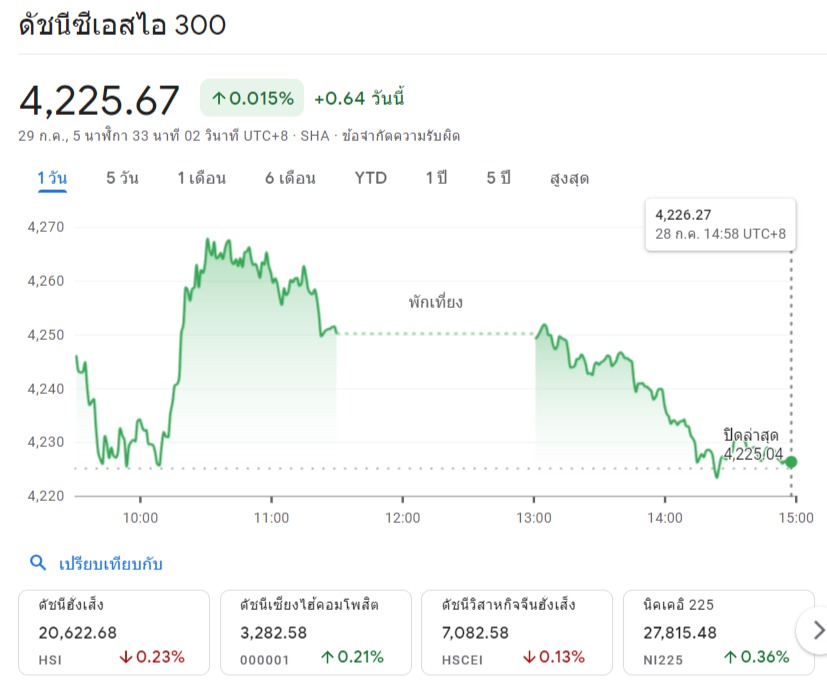Select the 1 วัน time range tab

tap(52, 178)
